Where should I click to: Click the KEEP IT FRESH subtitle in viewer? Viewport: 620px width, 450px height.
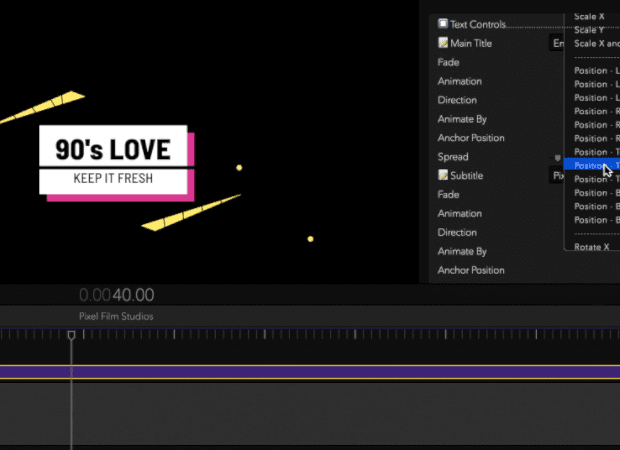pyautogui.click(x=113, y=178)
